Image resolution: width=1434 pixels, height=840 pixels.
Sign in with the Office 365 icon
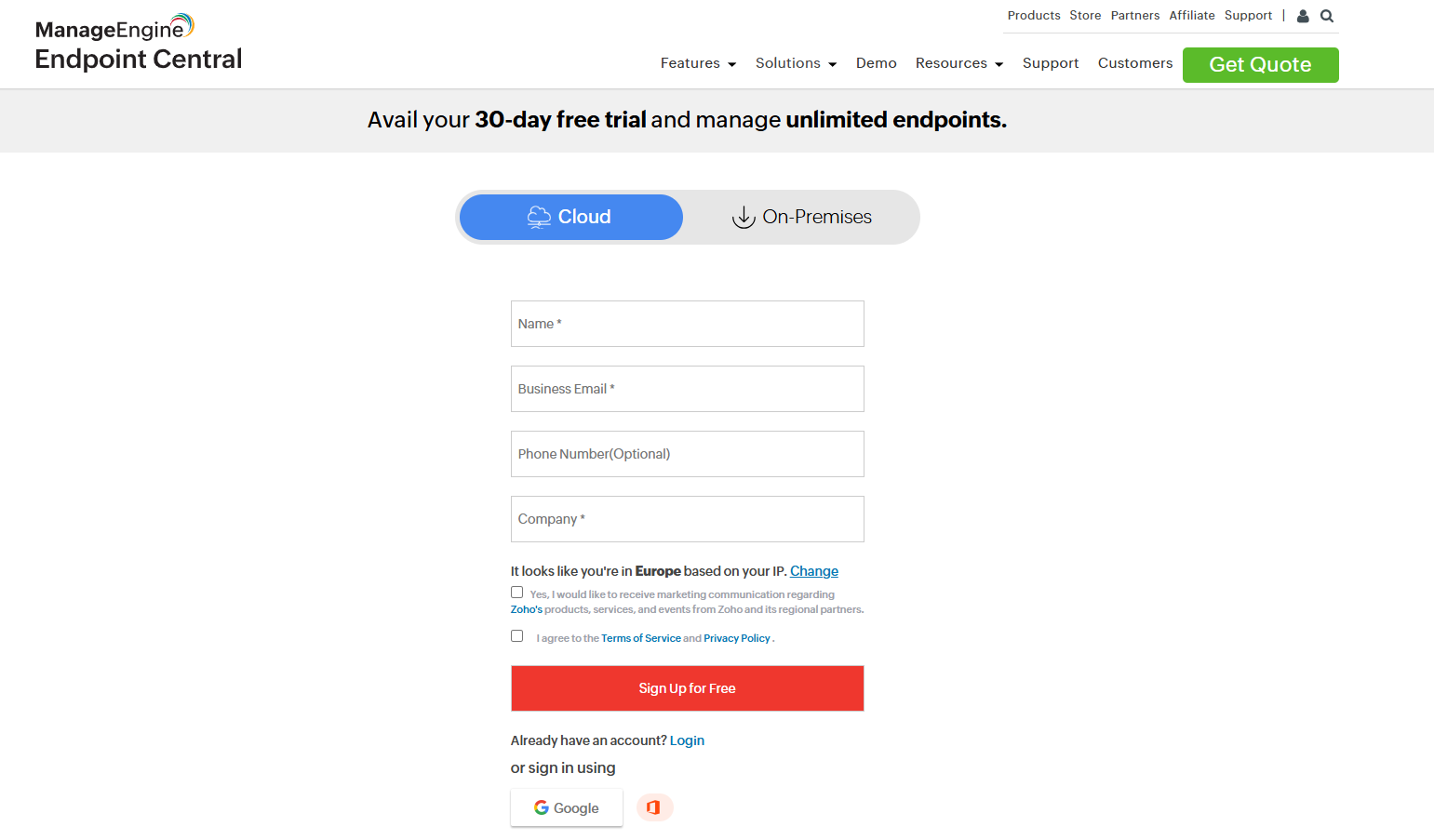click(x=654, y=807)
